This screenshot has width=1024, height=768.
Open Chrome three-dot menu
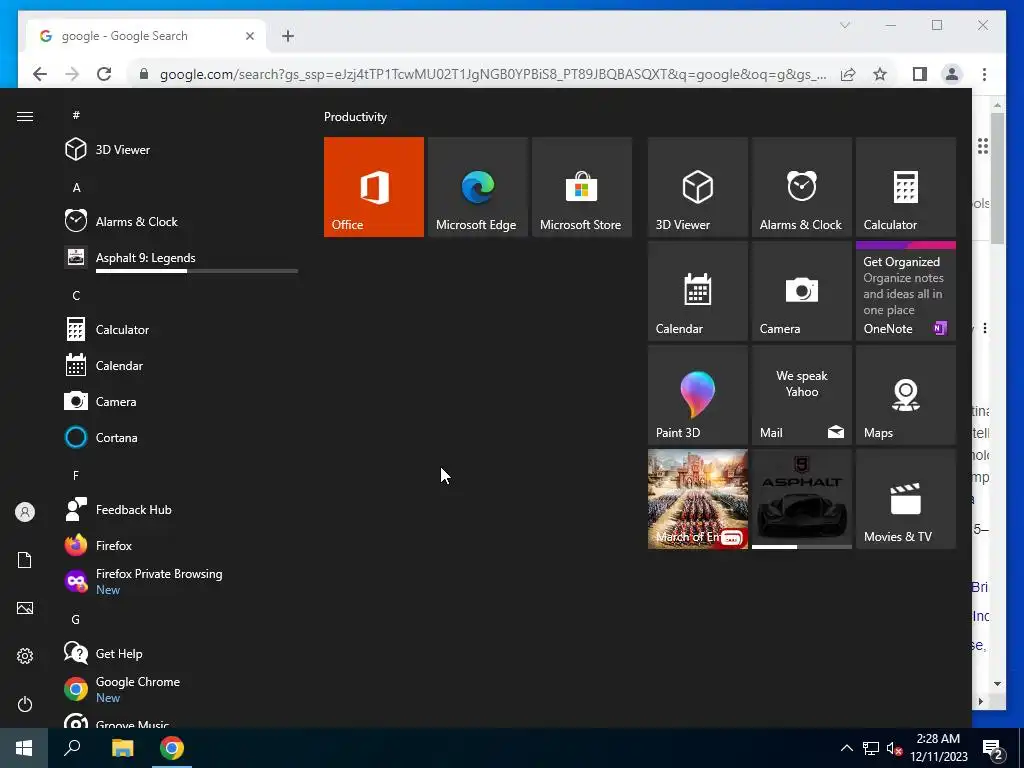point(984,74)
